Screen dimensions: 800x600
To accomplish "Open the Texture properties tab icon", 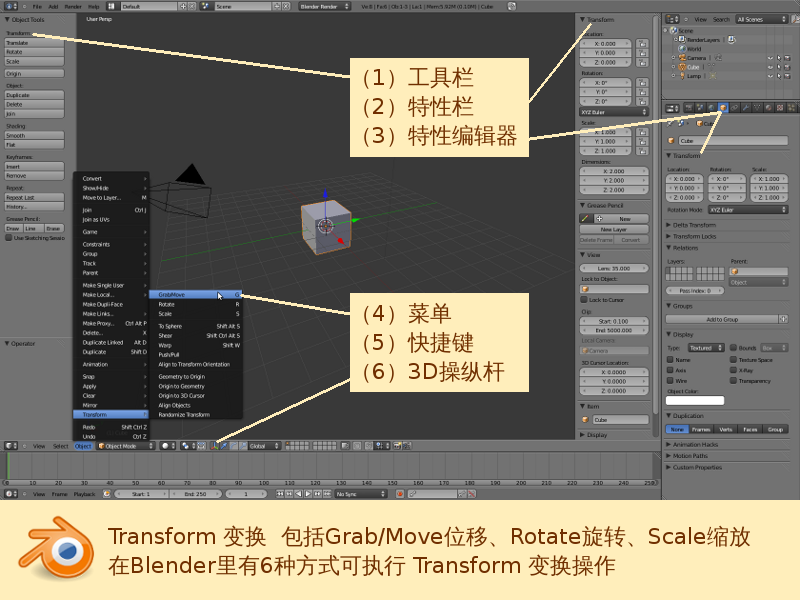I will (780, 108).
